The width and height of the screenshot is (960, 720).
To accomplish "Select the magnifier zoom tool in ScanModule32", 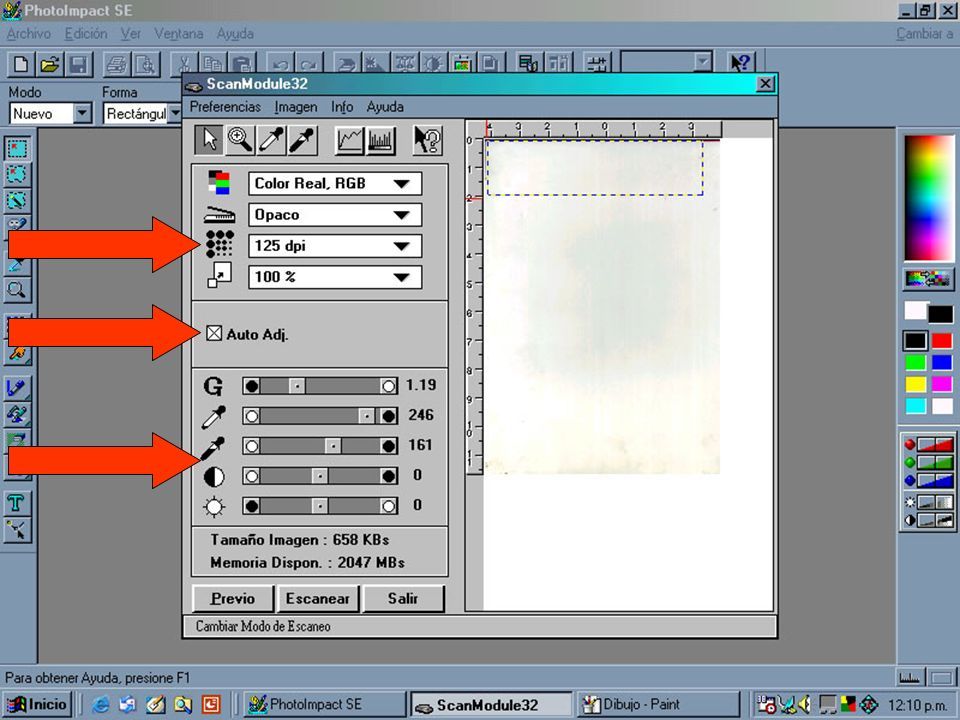I will (x=240, y=140).
